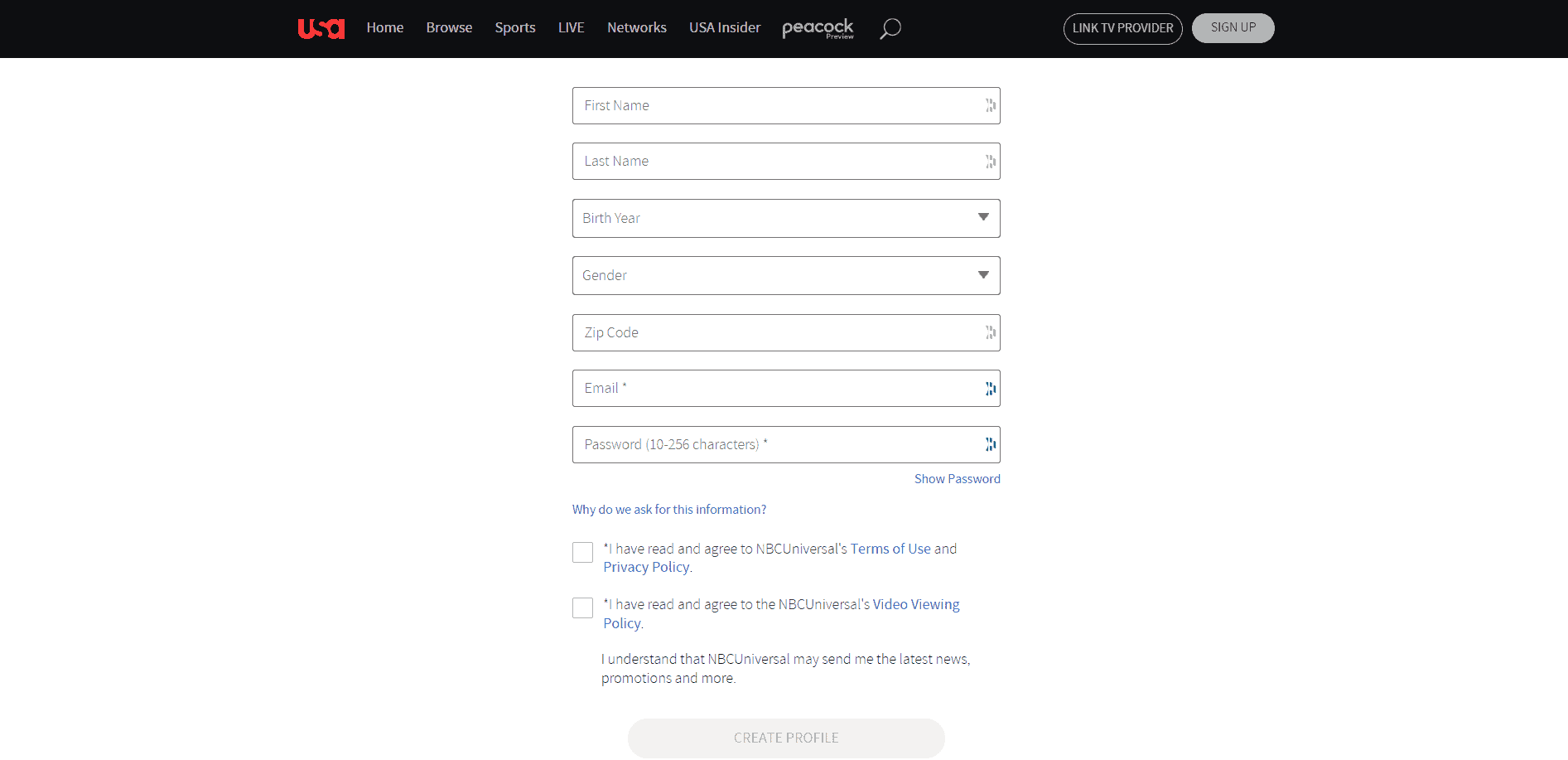Open 'Why do we ask for this information?'
Screen dimensions: 1568x760
[669, 510]
